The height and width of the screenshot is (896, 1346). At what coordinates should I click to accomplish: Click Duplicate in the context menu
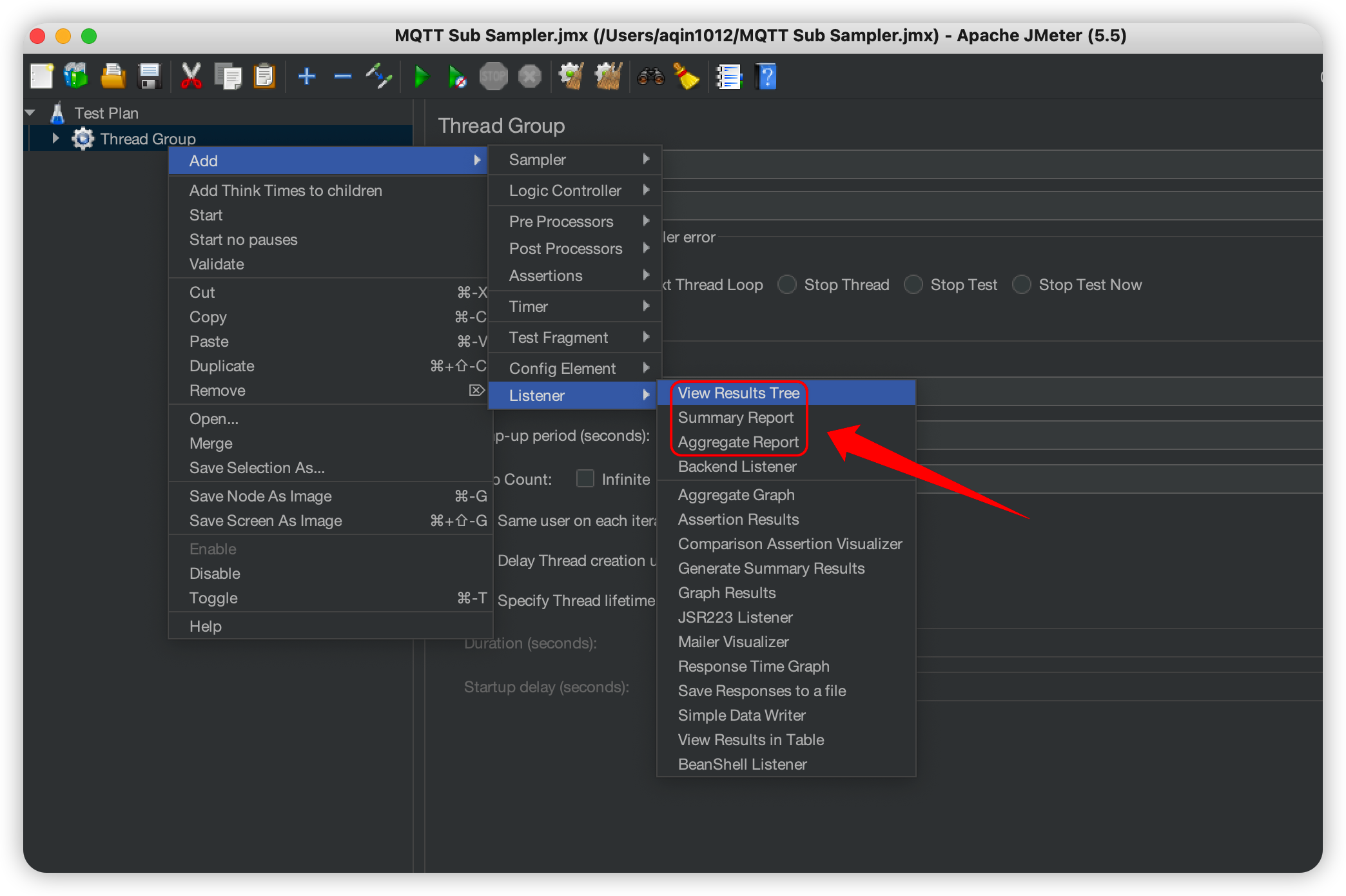222,366
